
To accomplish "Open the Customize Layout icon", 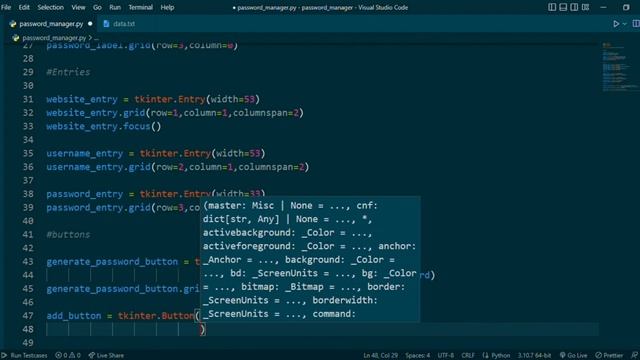I will click(585, 7).
